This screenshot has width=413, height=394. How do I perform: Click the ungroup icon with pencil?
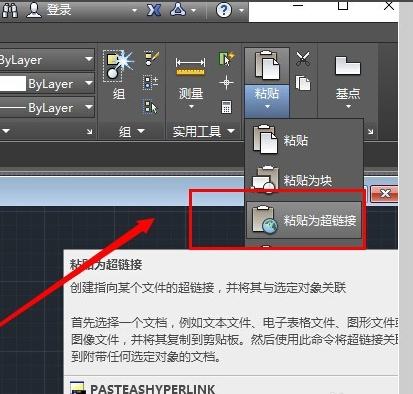(152, 58)
